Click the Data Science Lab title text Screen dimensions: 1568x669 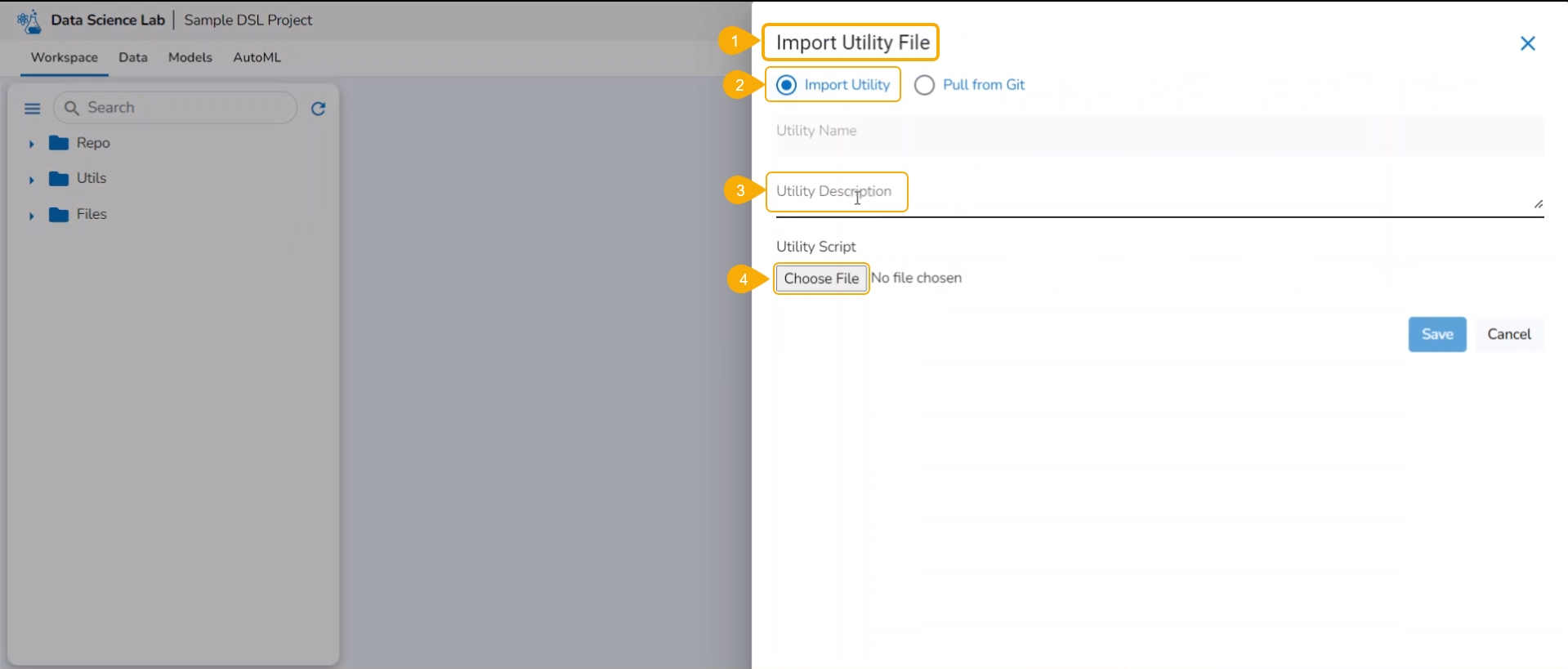(x=108, y=20)
